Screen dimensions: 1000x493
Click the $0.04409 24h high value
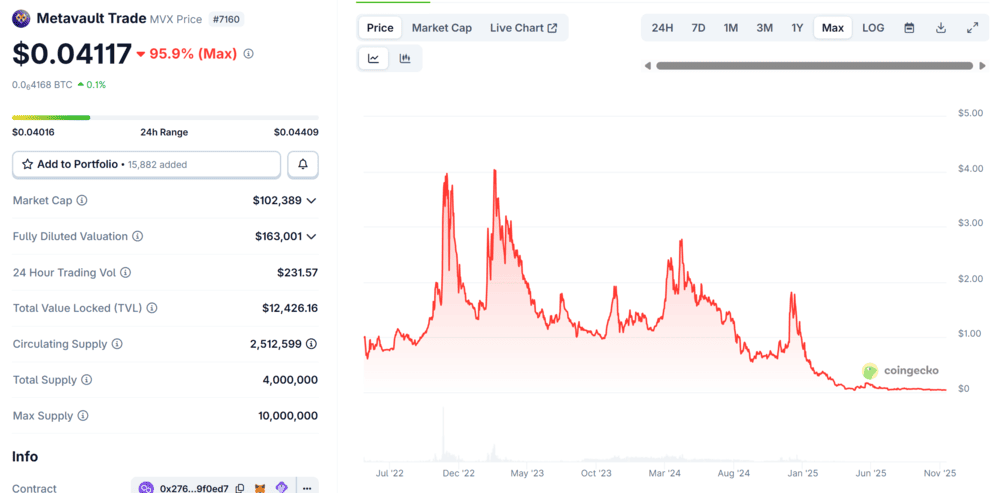click(x=296, y=133)
